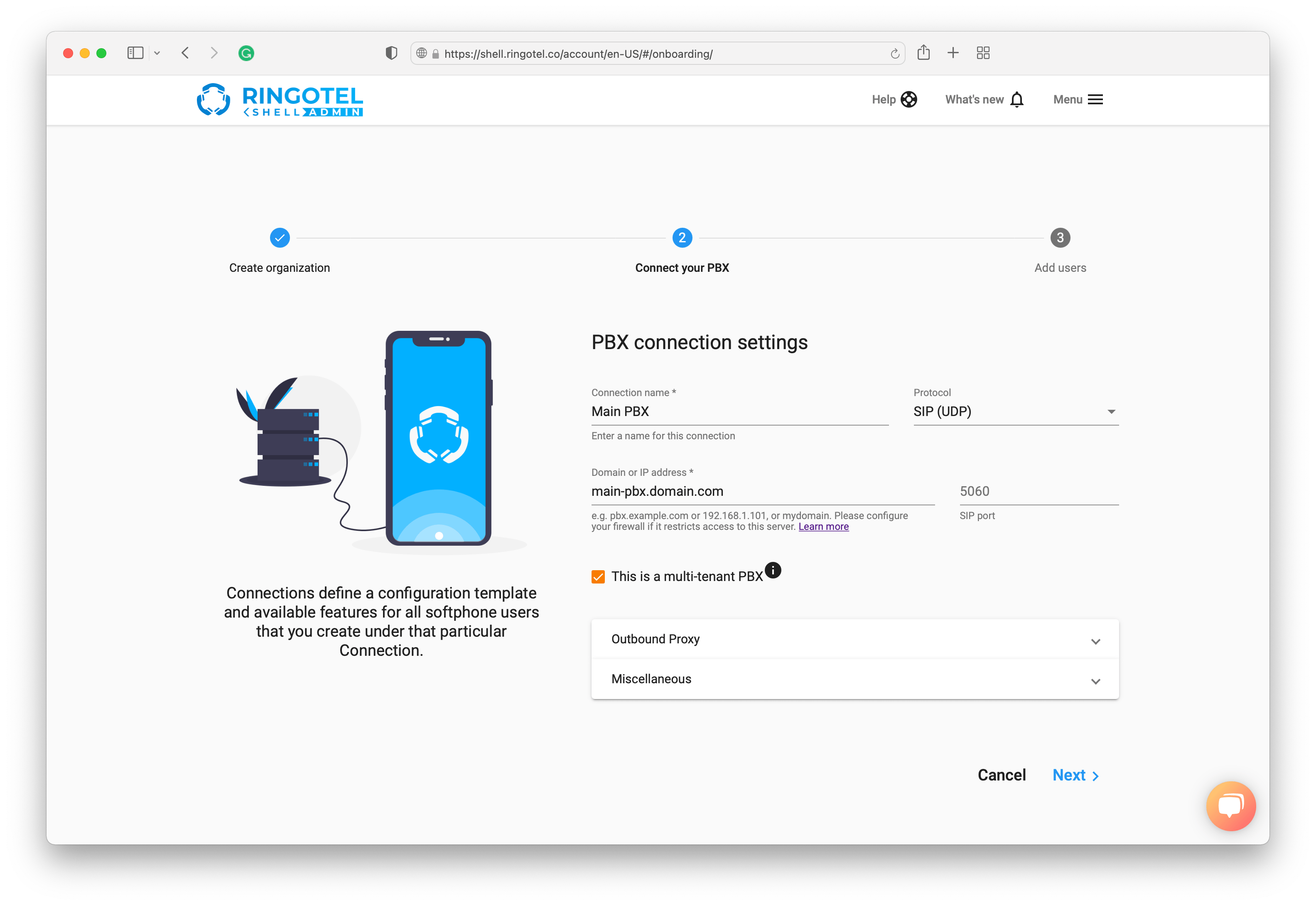Click the multi-tenant PBX info icon
Viewport: 1316px width, 906px height.
pos(773,570)
